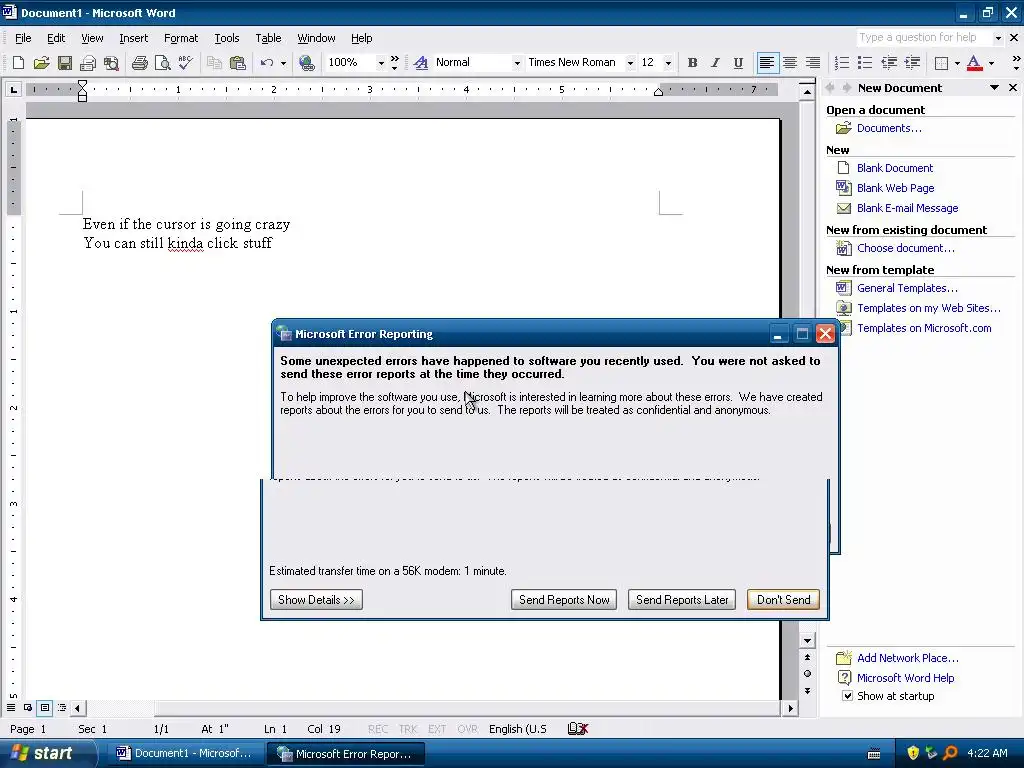The height and width of the screenshot is (768, 1024).
Task: Open General Templates link
Action: coord(907,288)
